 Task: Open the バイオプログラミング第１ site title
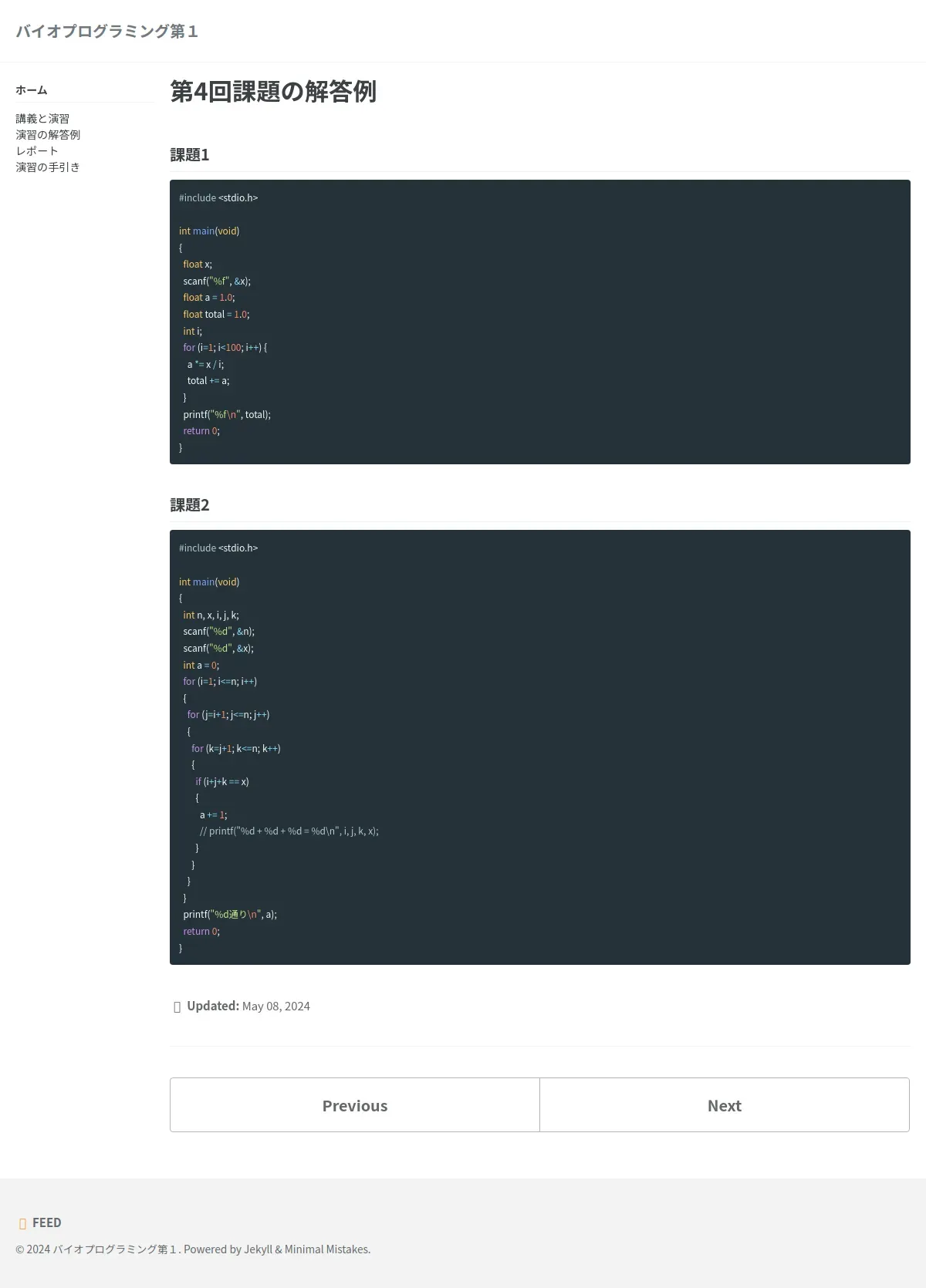tap(106, 31)
